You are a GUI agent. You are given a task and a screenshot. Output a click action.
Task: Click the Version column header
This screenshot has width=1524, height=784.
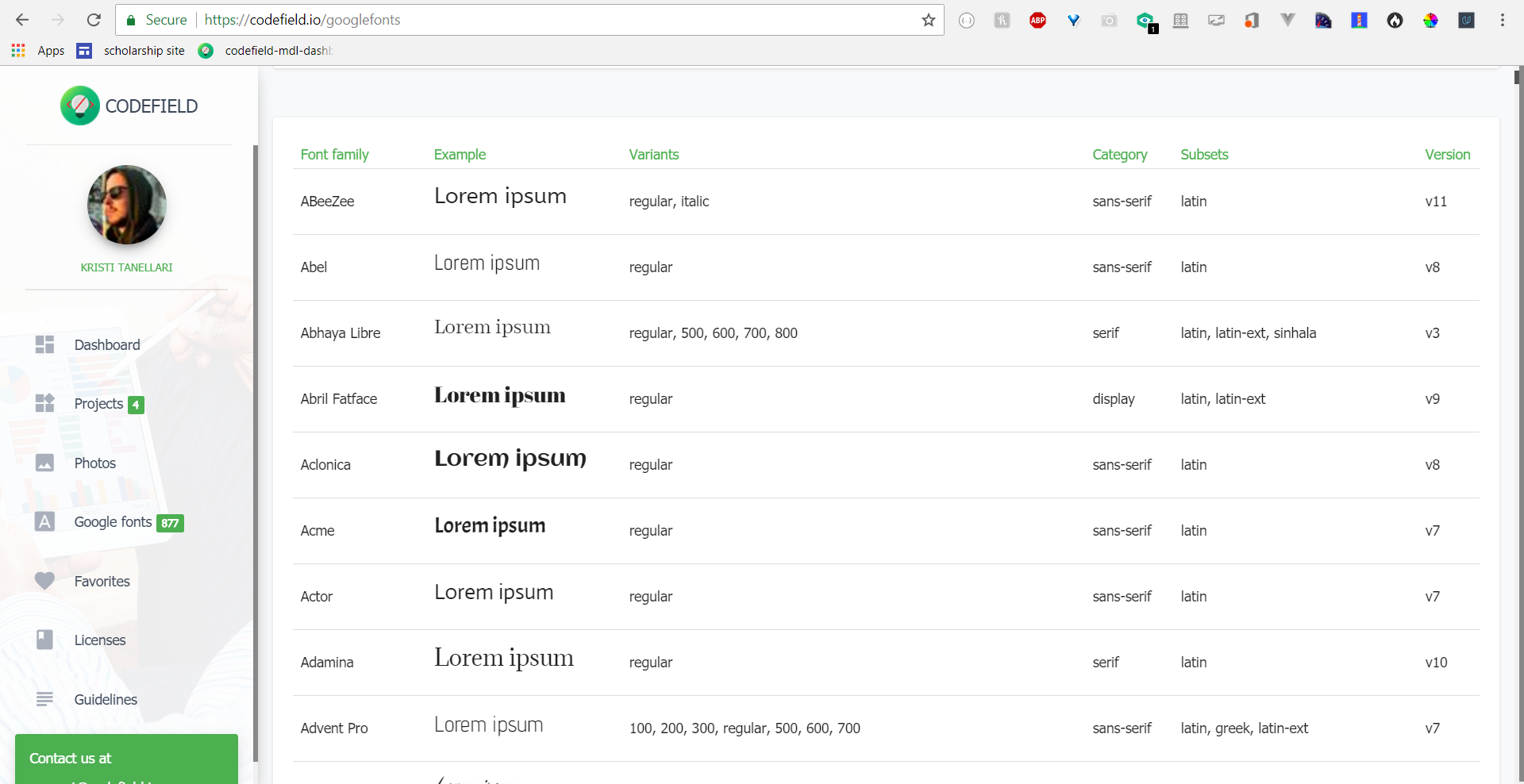[x=1447, y=155]
